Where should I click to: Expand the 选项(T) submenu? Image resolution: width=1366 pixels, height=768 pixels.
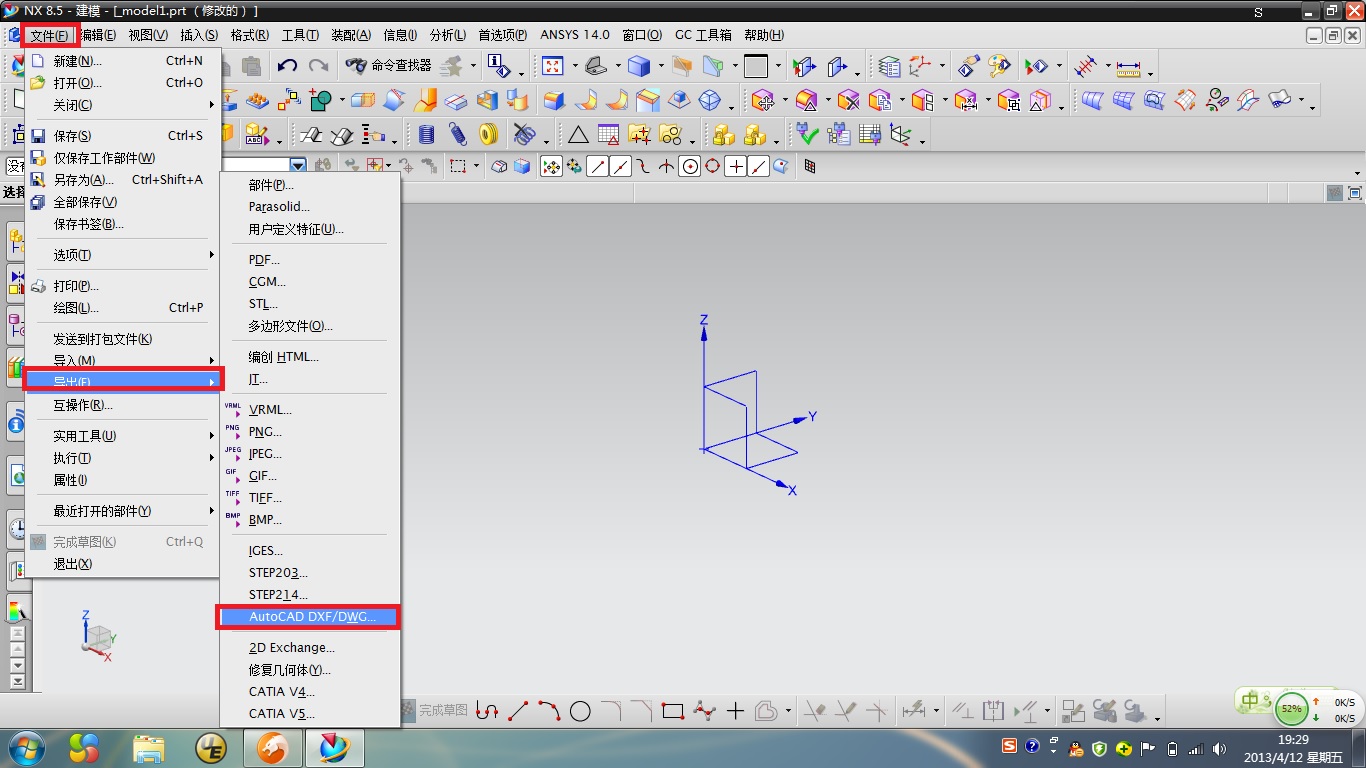coord(122,255)
